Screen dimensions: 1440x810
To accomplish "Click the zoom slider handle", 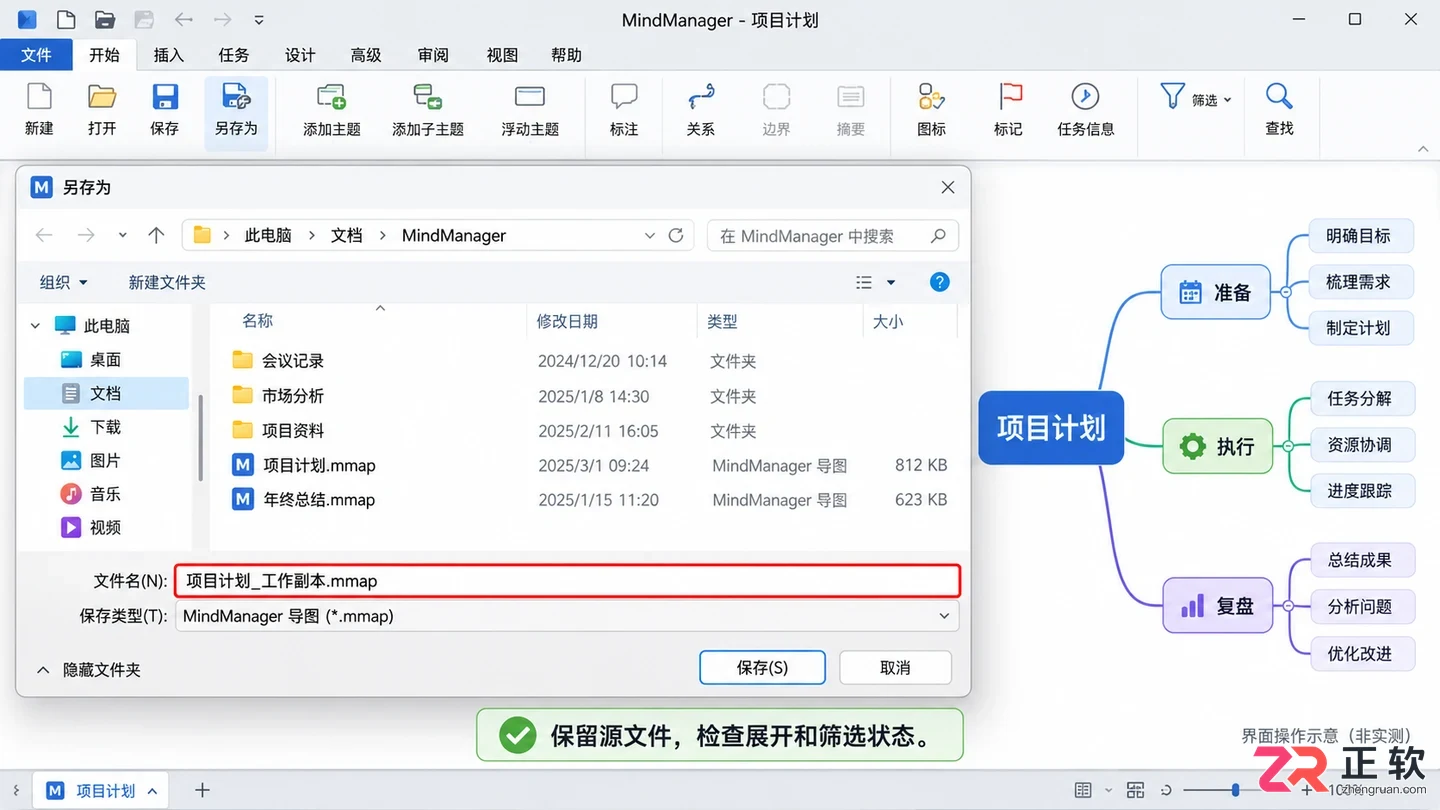I will [1236, 790].
